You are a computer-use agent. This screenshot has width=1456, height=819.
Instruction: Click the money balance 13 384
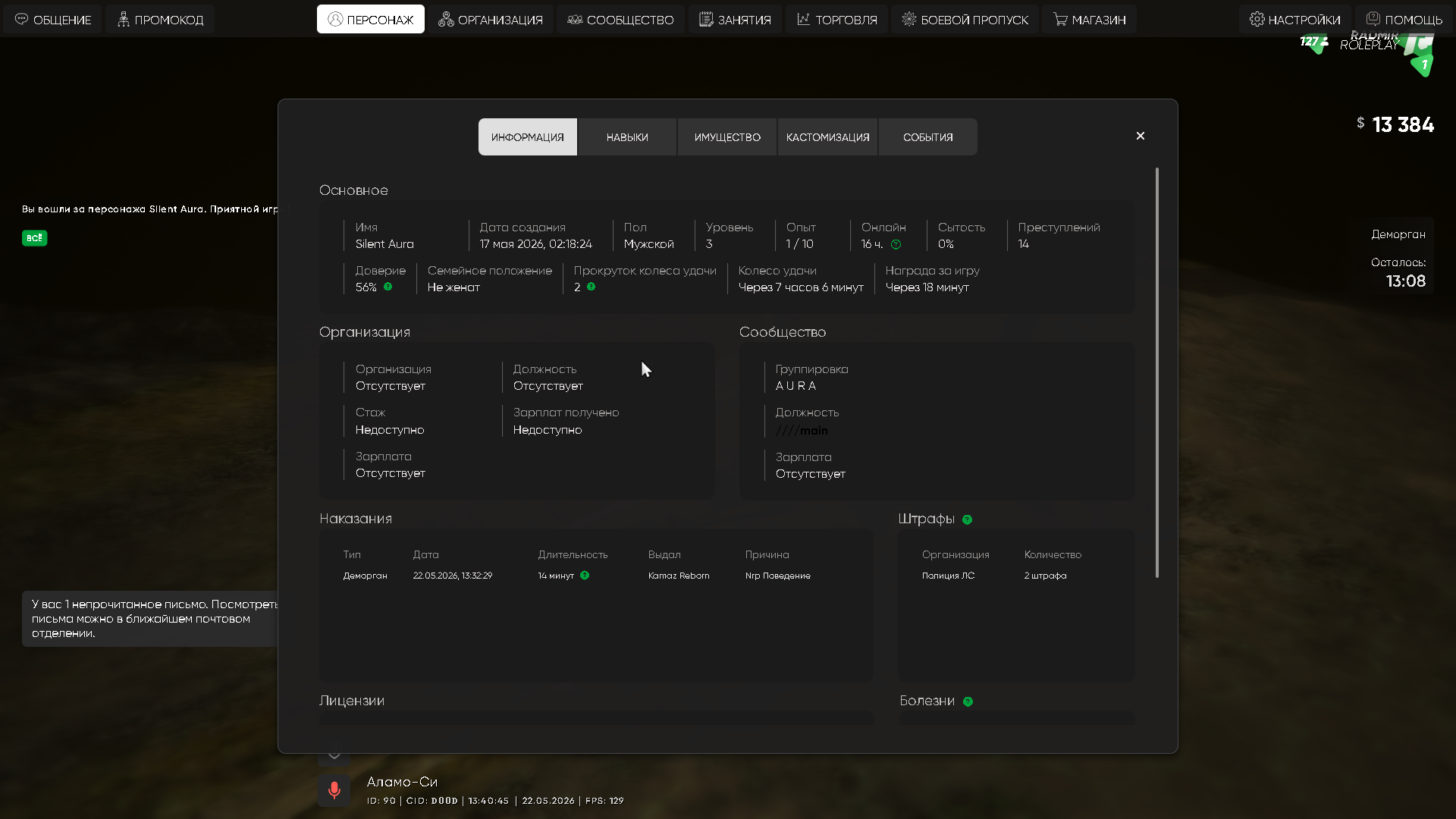(1403, 125)
